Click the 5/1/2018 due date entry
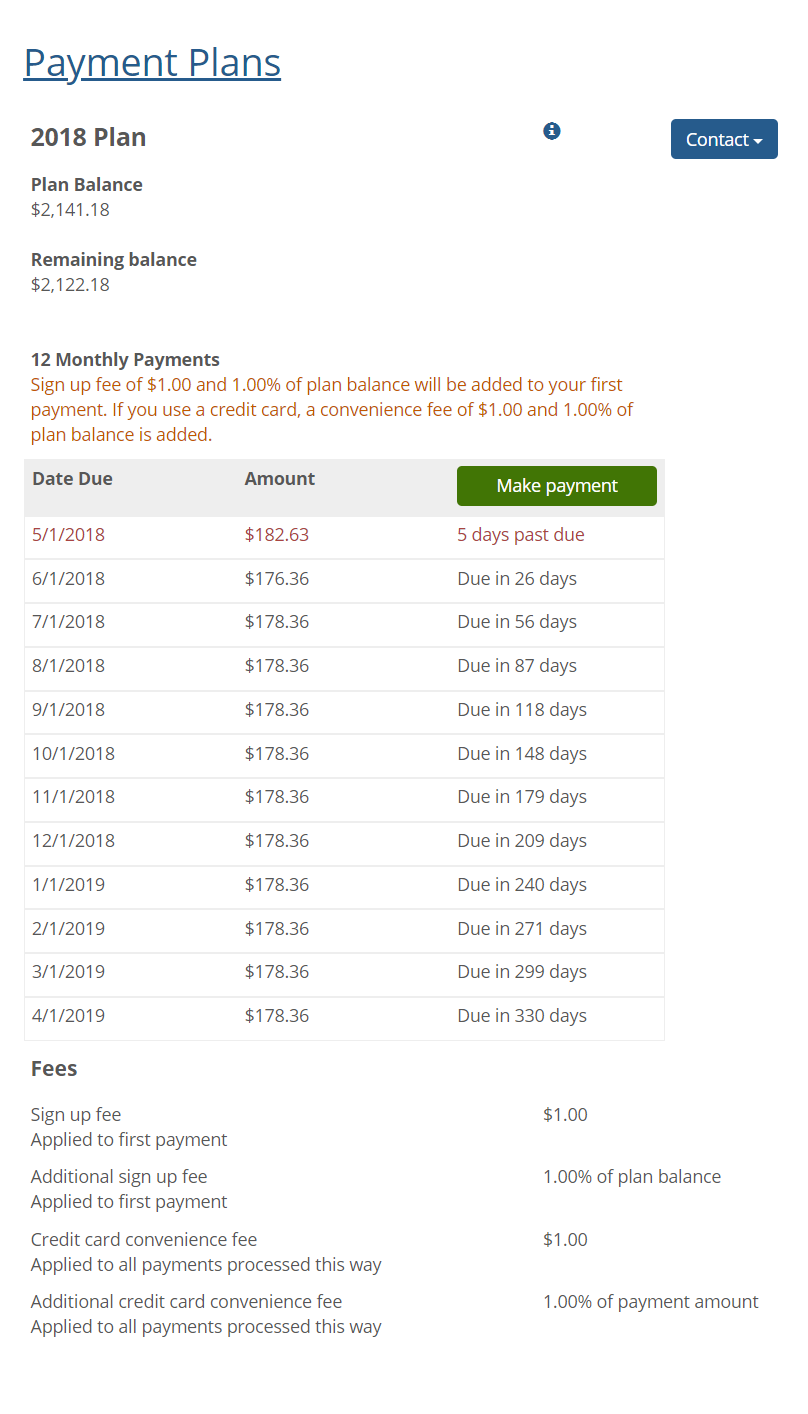The width and height of the screenshot is (808, 1414). click(x=67, y=535)
